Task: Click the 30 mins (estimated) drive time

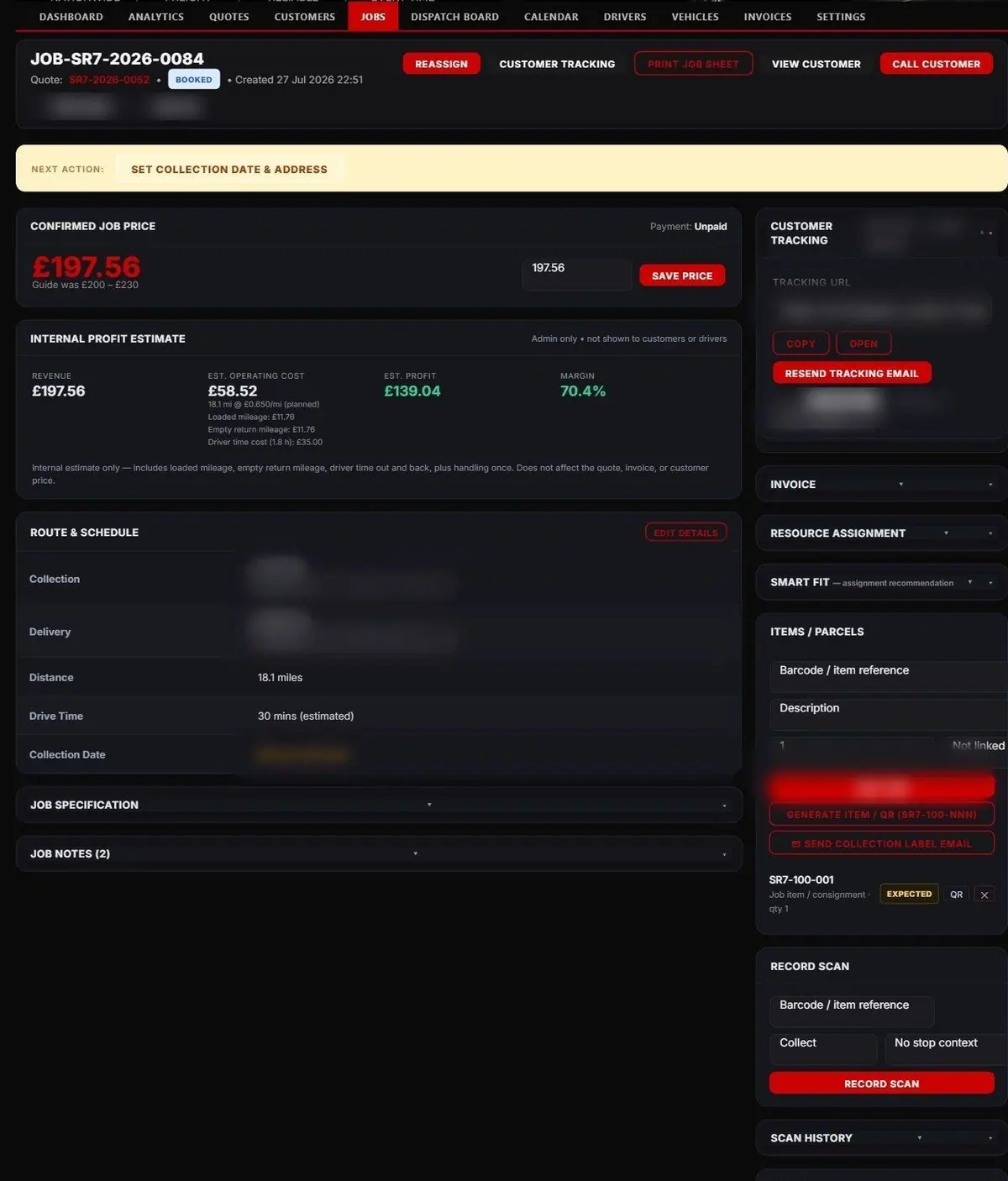Action: click(306, 716)
